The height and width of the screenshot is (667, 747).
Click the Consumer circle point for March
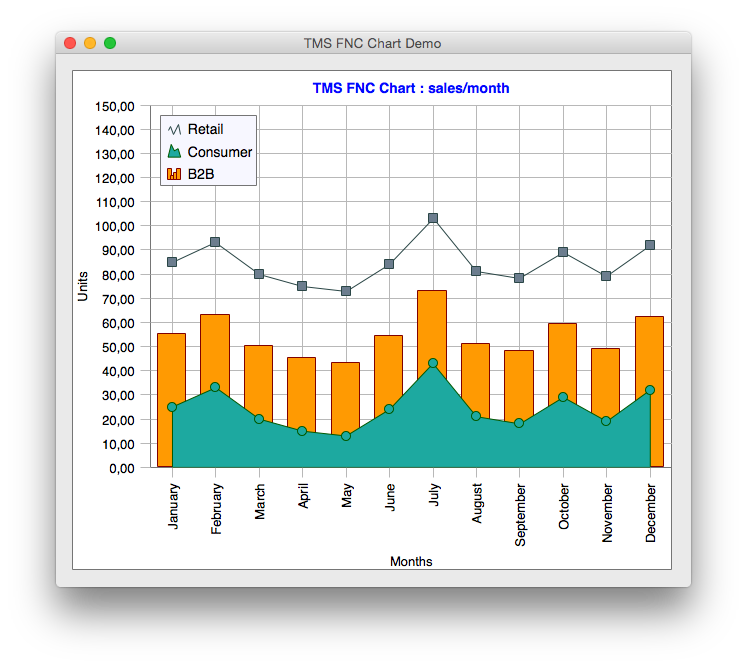(x=259, y=419)
